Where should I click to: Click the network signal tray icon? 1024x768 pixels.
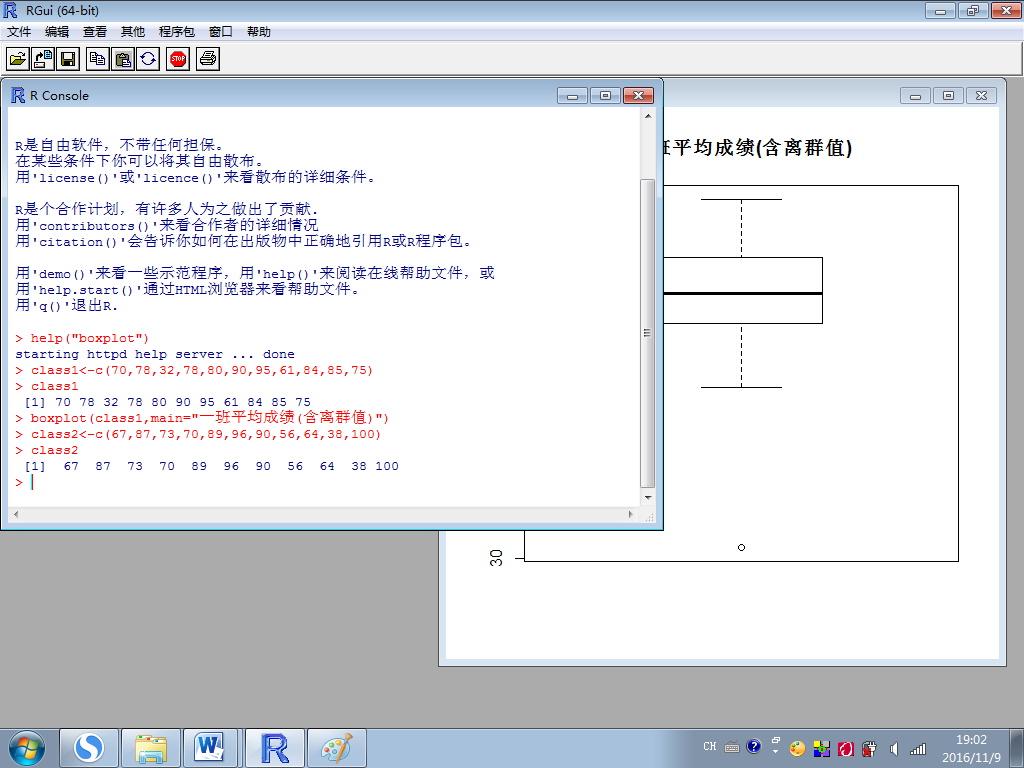[x=918, y=749]
